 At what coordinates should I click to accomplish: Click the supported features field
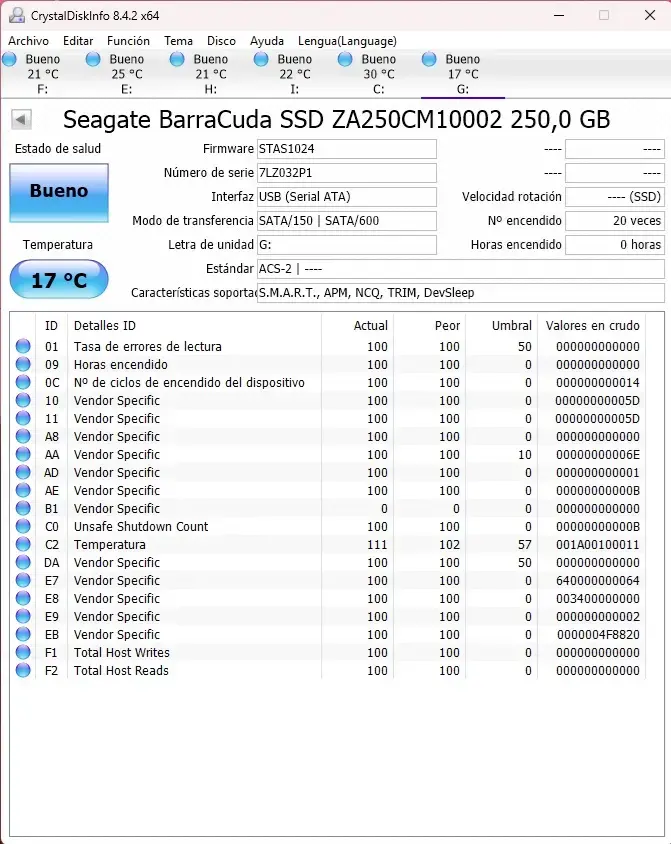[x=461, y=293]
